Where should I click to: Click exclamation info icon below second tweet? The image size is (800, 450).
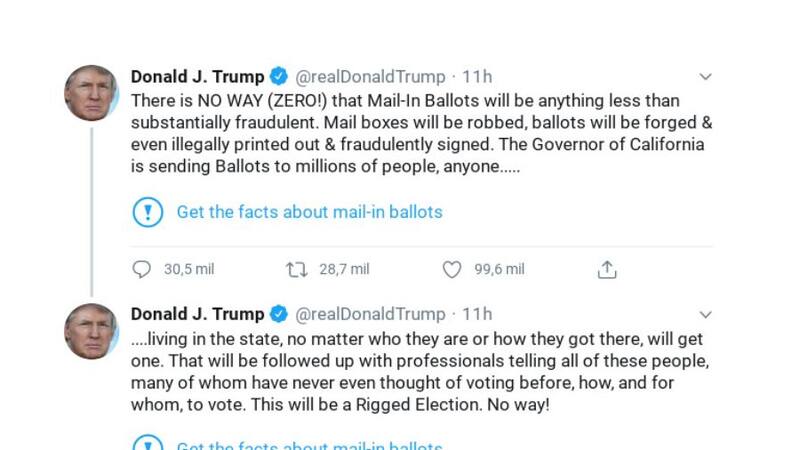click(147, 444)
